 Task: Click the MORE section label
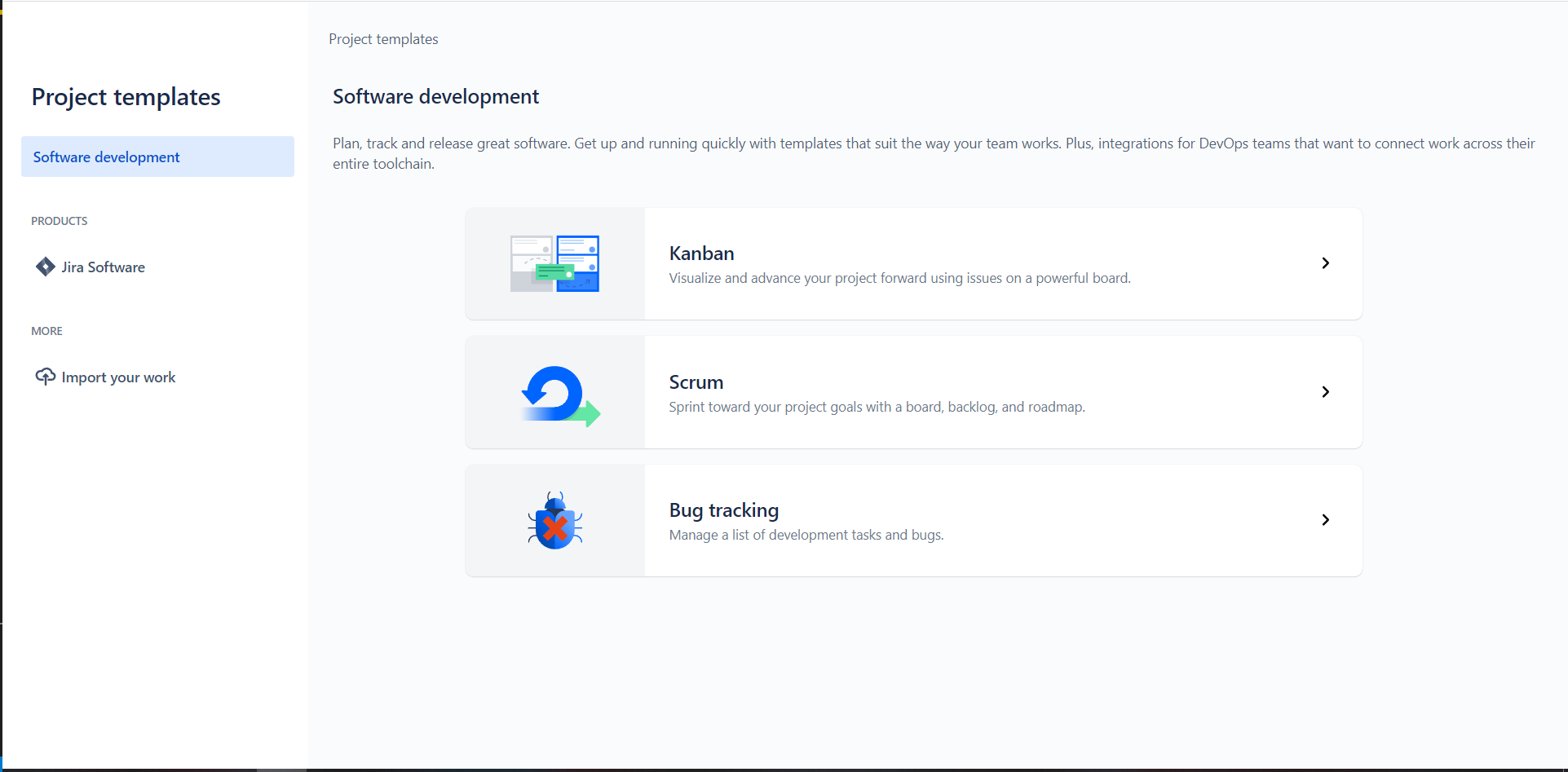[x=47, y=331]
